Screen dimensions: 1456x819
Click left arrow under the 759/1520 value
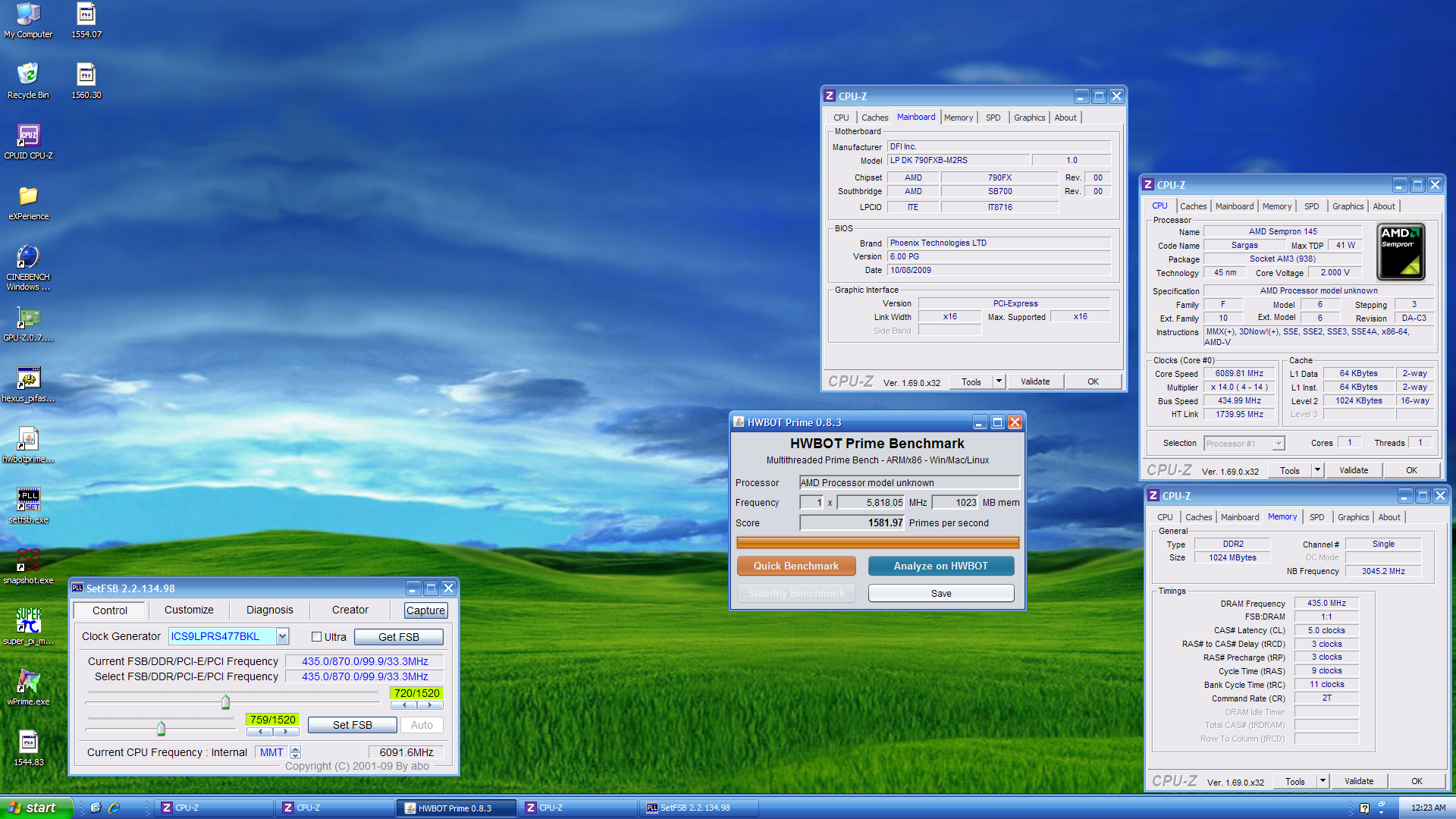click(260, 732)
